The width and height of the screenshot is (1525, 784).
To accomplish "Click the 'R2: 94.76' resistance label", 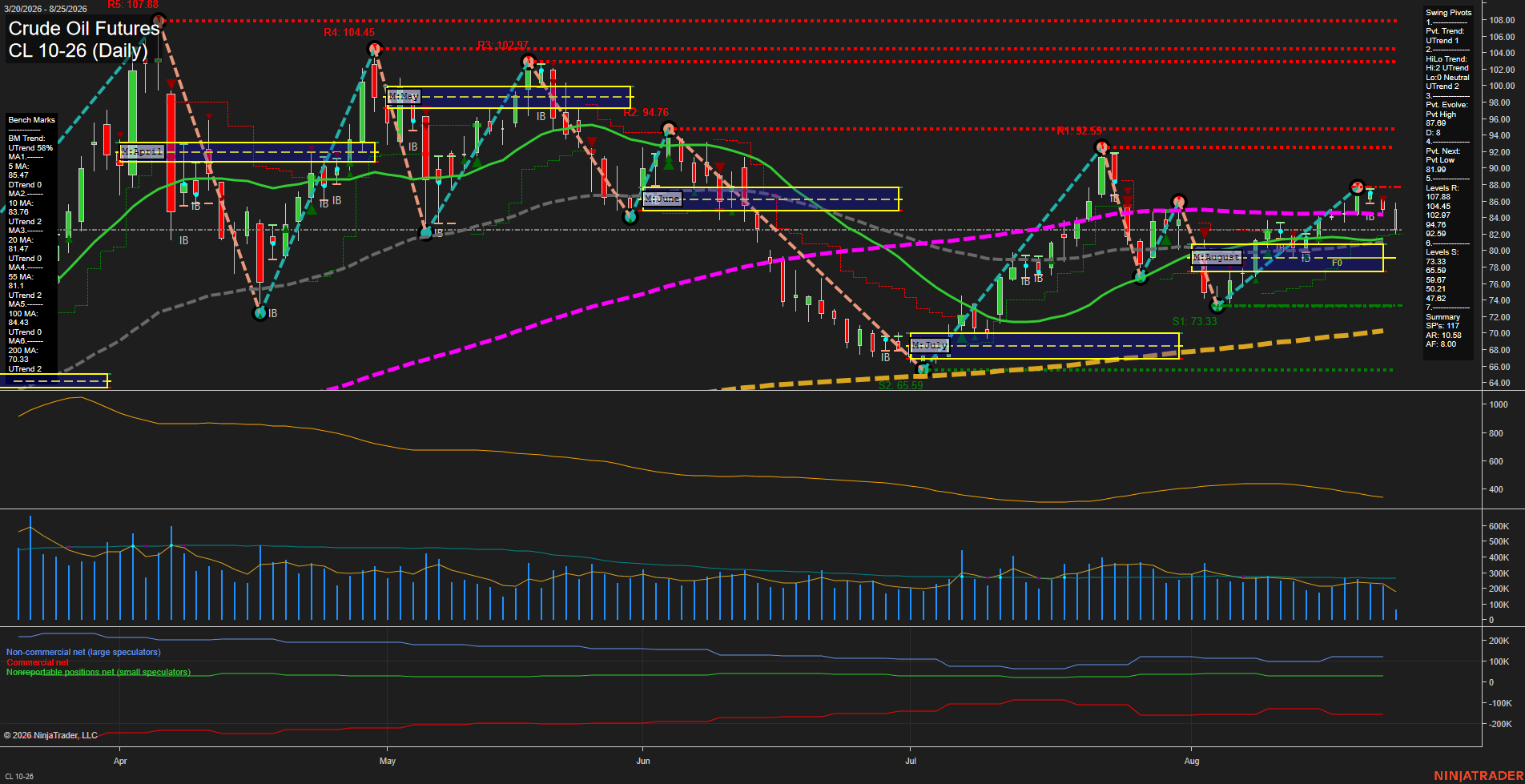I will pos(646,113).
